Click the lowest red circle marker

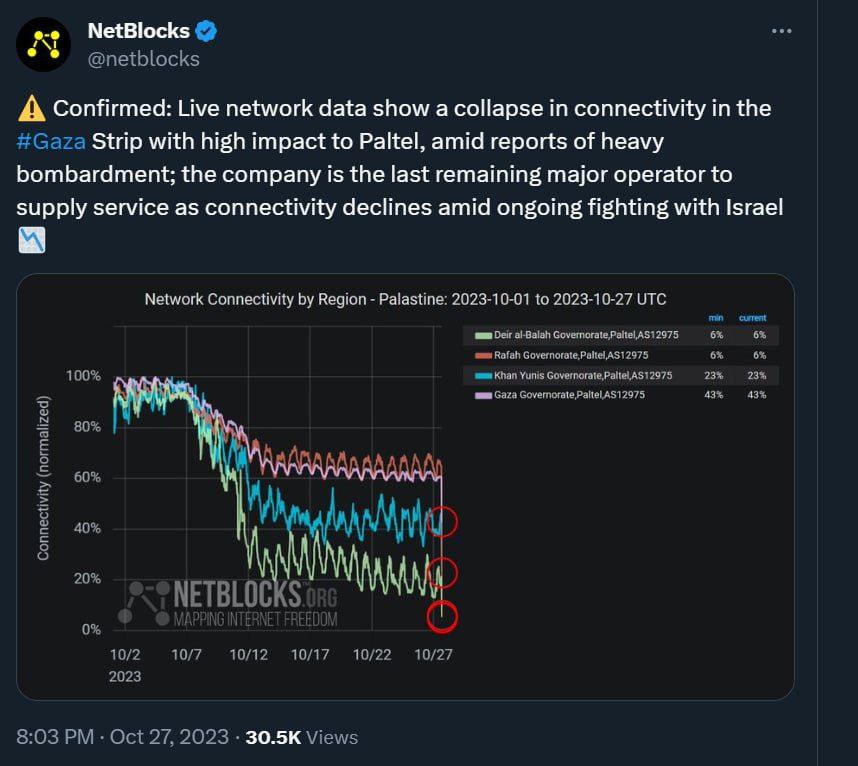click(x=442, y=616)
